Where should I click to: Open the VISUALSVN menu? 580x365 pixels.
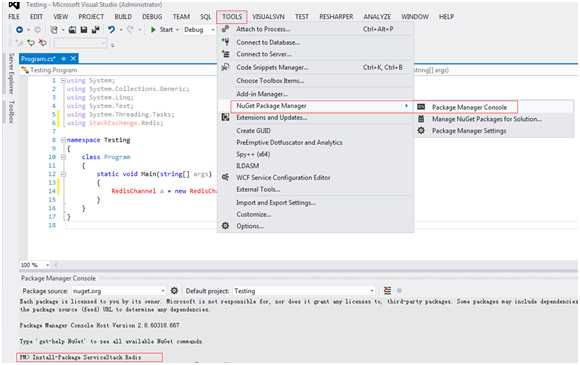(x=268, y=17)
